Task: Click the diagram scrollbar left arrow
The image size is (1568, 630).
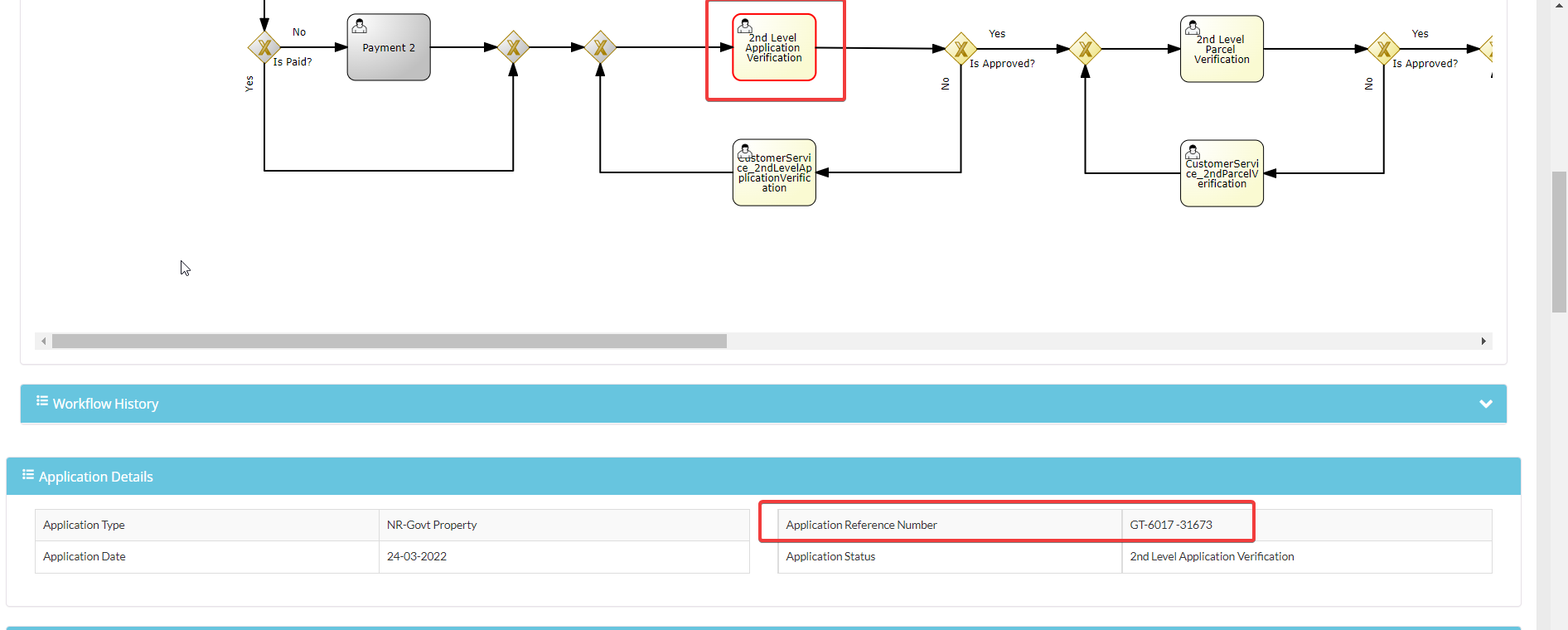Action: [x=43, y=341]
